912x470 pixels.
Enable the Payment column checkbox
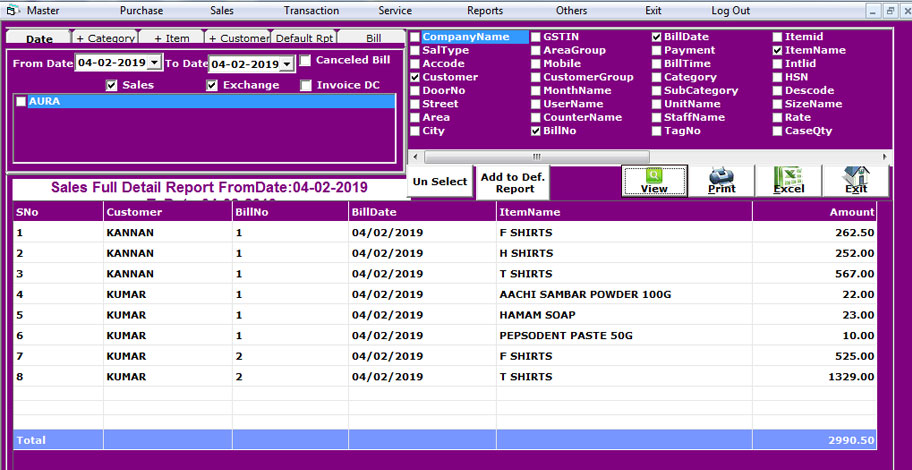(657, 51)
